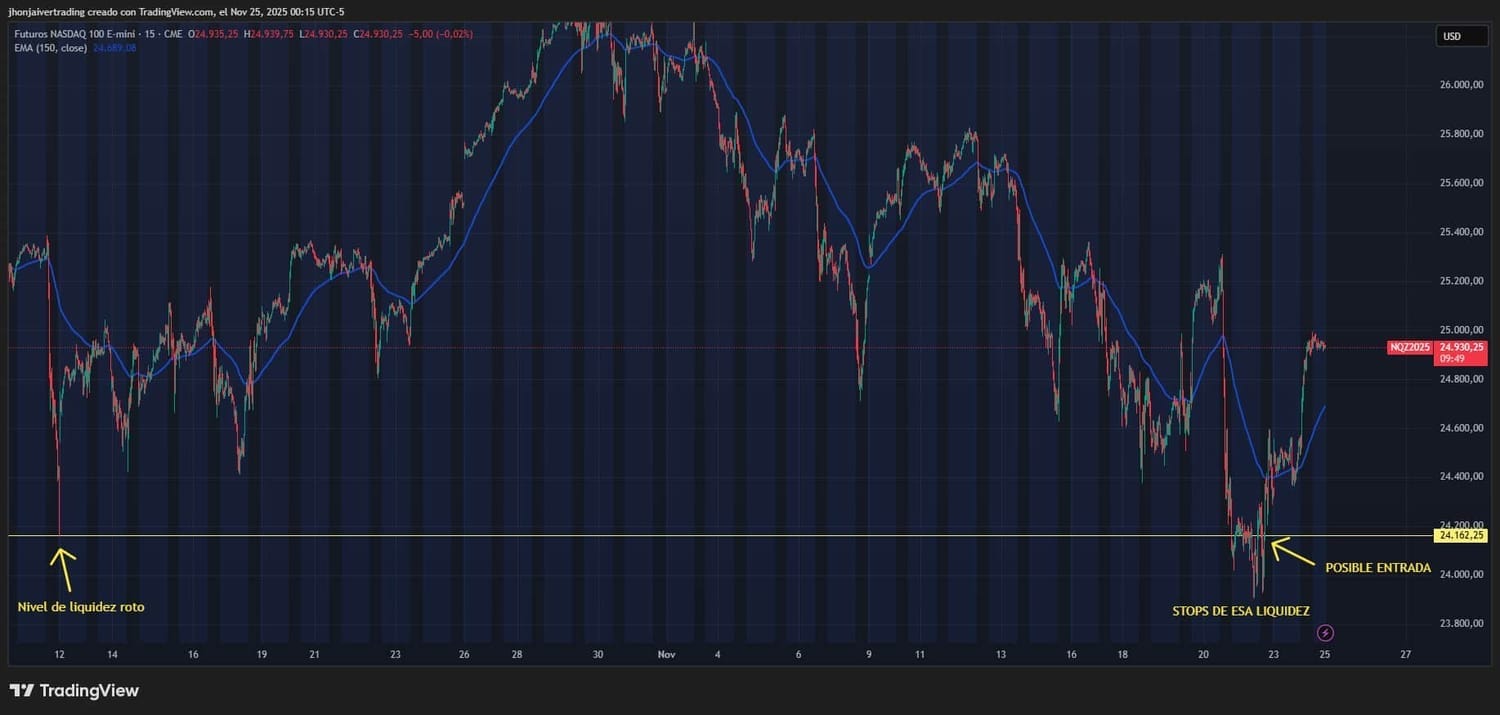Image resolution: width=1500 pixels, height=715 pixels.
Task: Click the 24.800,00 price axis label
Action: tap(1460, 379)
